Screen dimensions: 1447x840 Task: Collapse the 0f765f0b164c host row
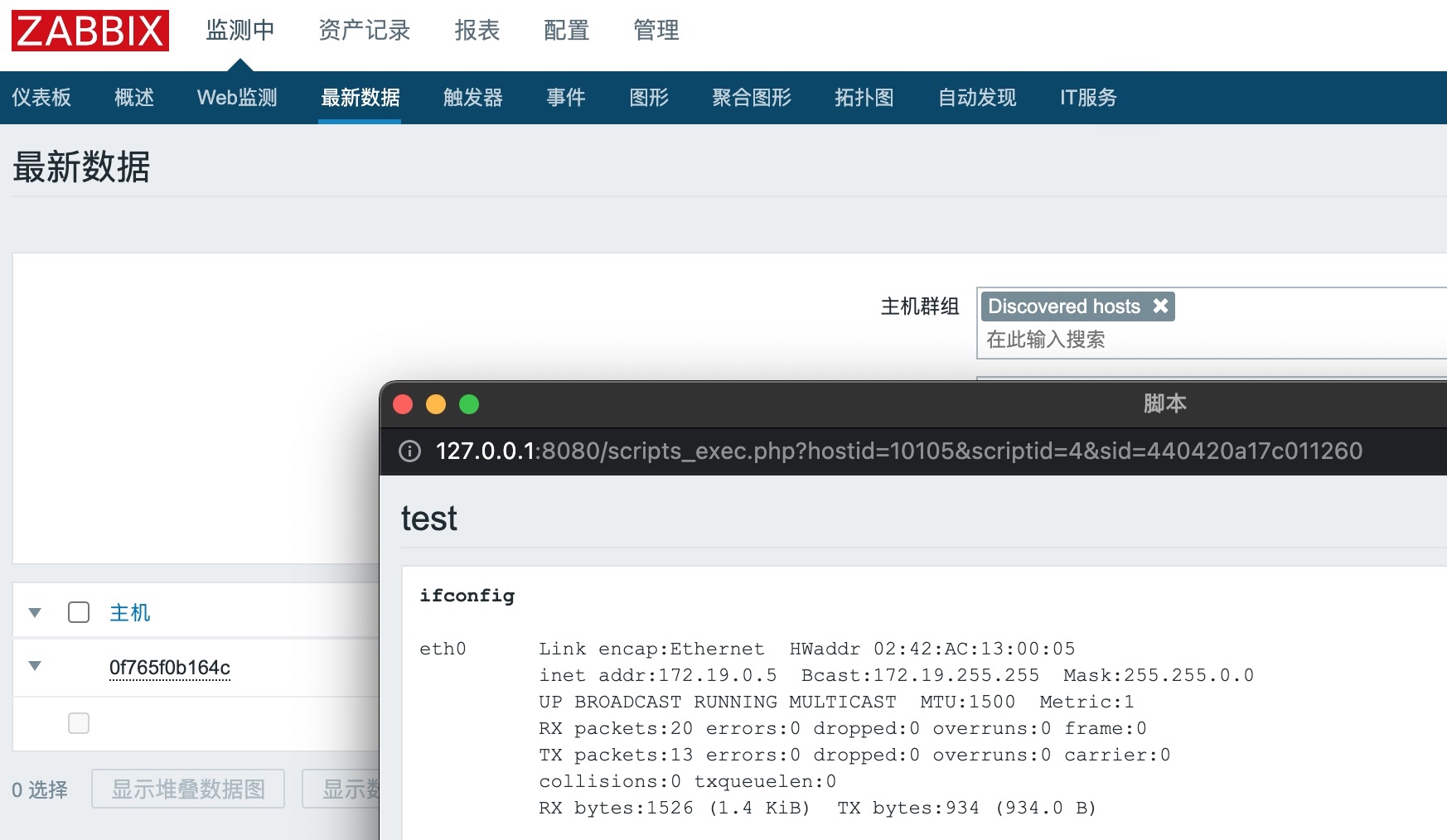[35, 666]
